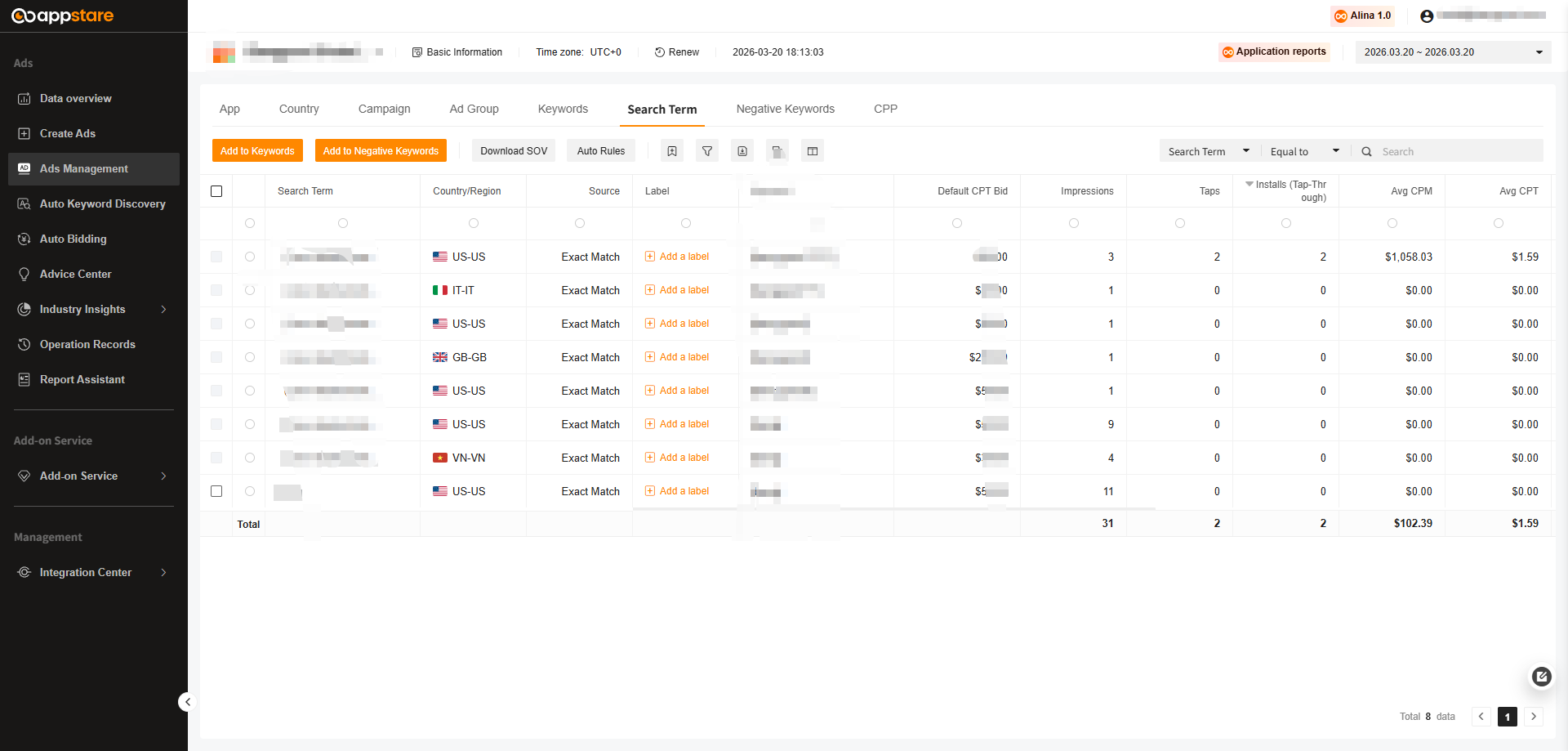Open the Equal to condition dropdown
Screen dimensions: 1568x751
click(x=1305, y=152)
